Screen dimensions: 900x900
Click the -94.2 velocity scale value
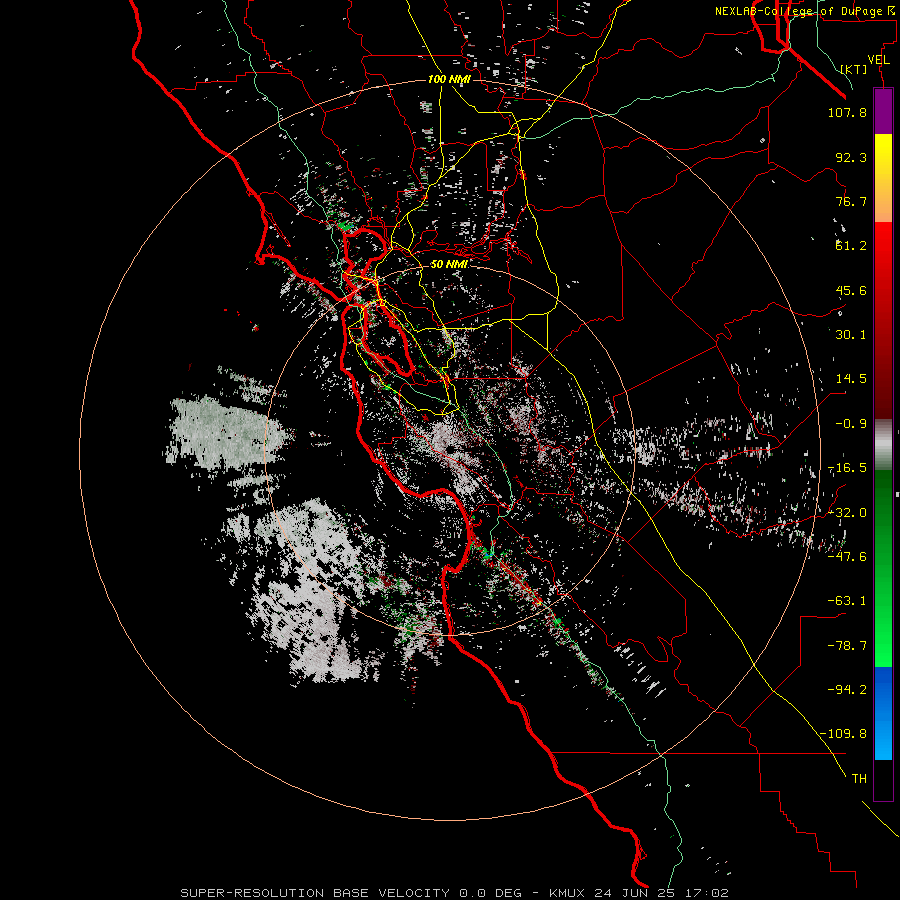coord(847,689)
